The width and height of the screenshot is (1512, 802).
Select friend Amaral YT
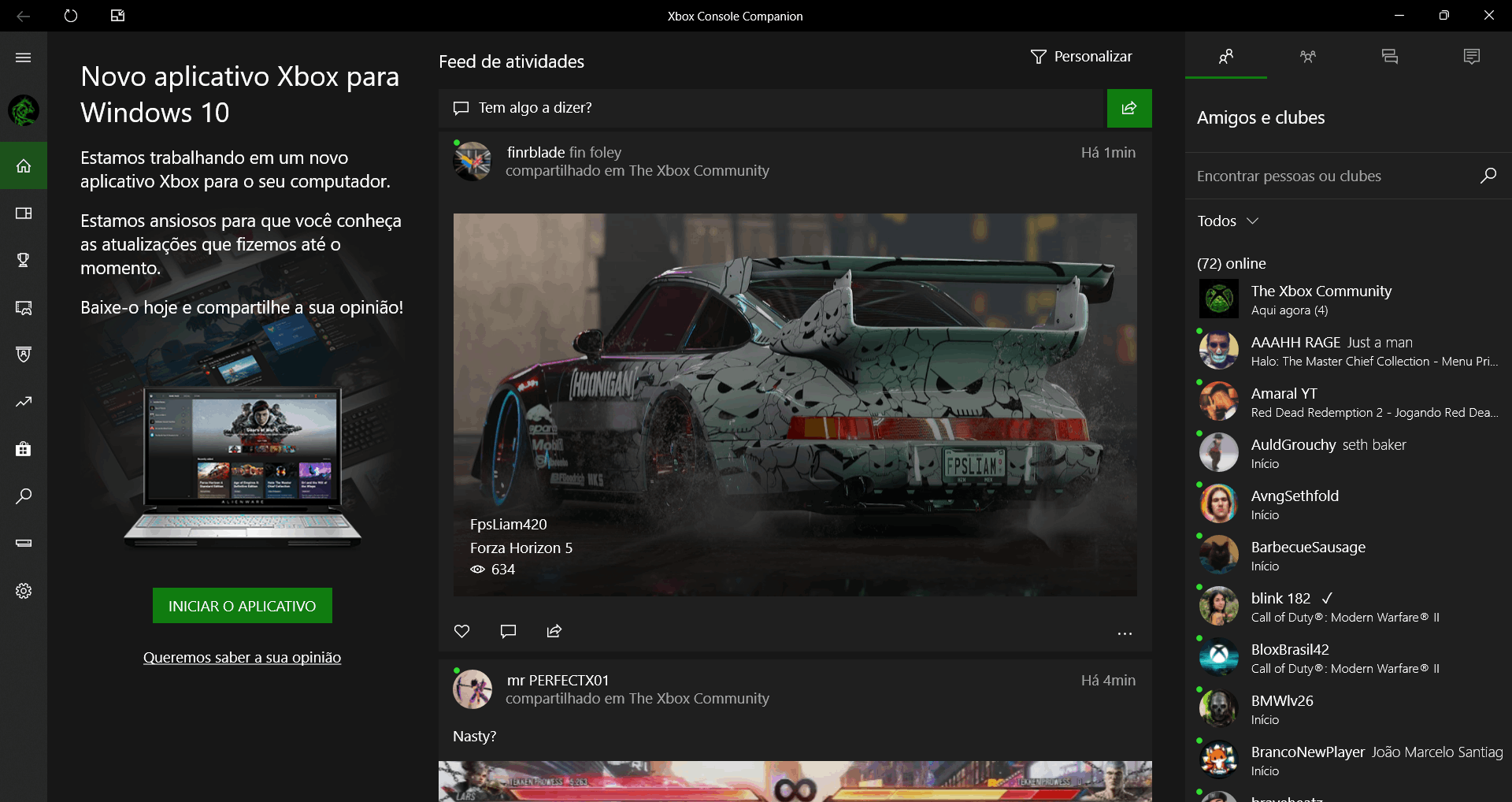(1348, 402)
